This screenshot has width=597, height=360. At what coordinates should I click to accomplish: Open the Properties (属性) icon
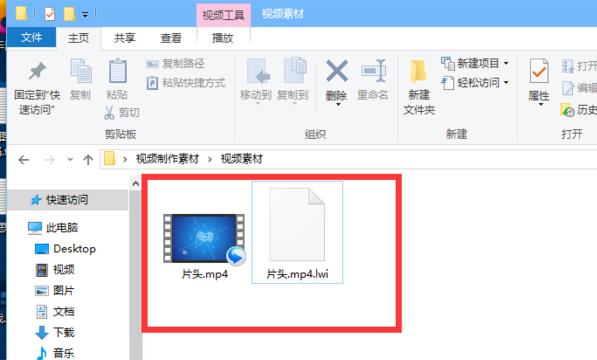point(539,71)
